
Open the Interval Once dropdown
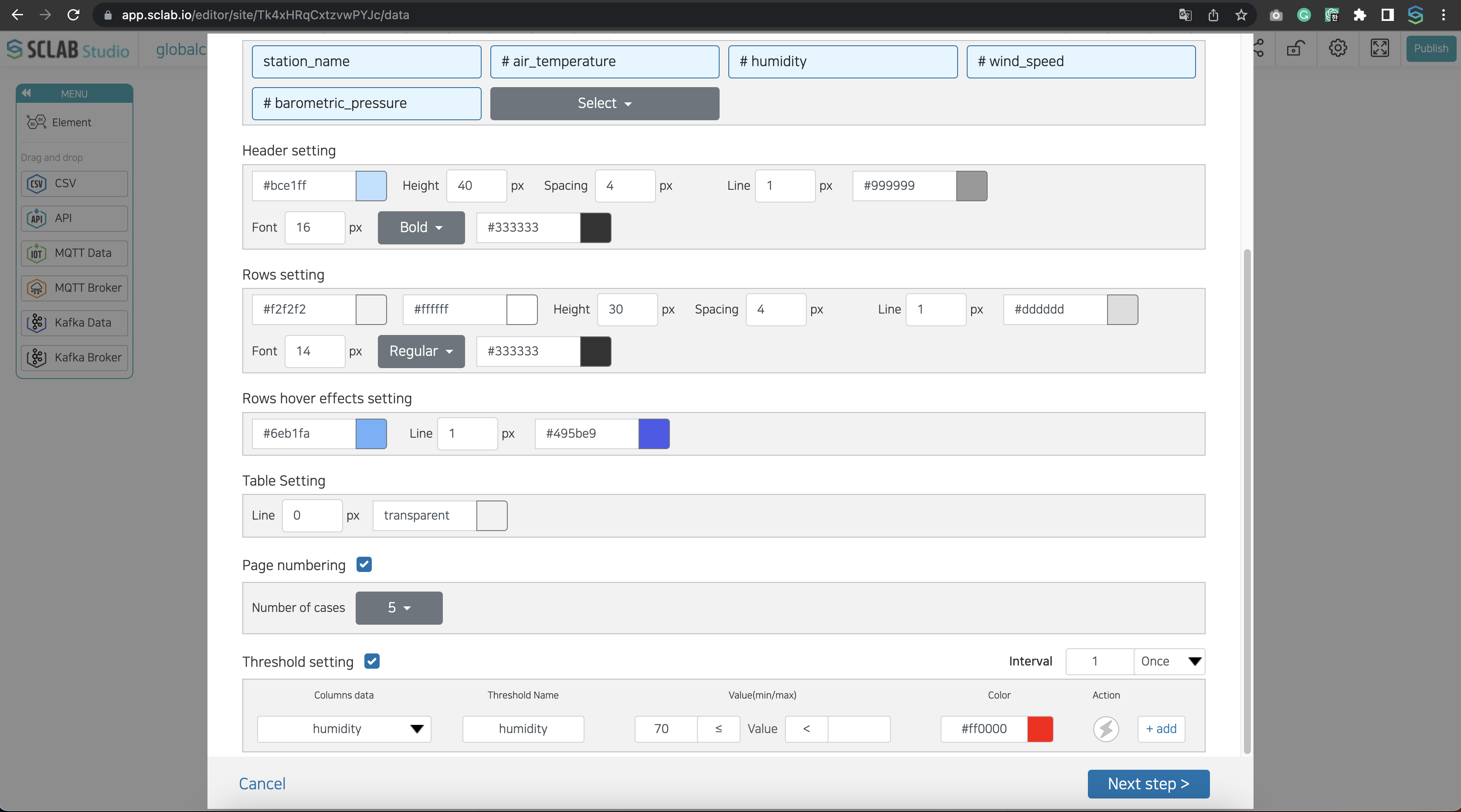(x=1169, y=661)
